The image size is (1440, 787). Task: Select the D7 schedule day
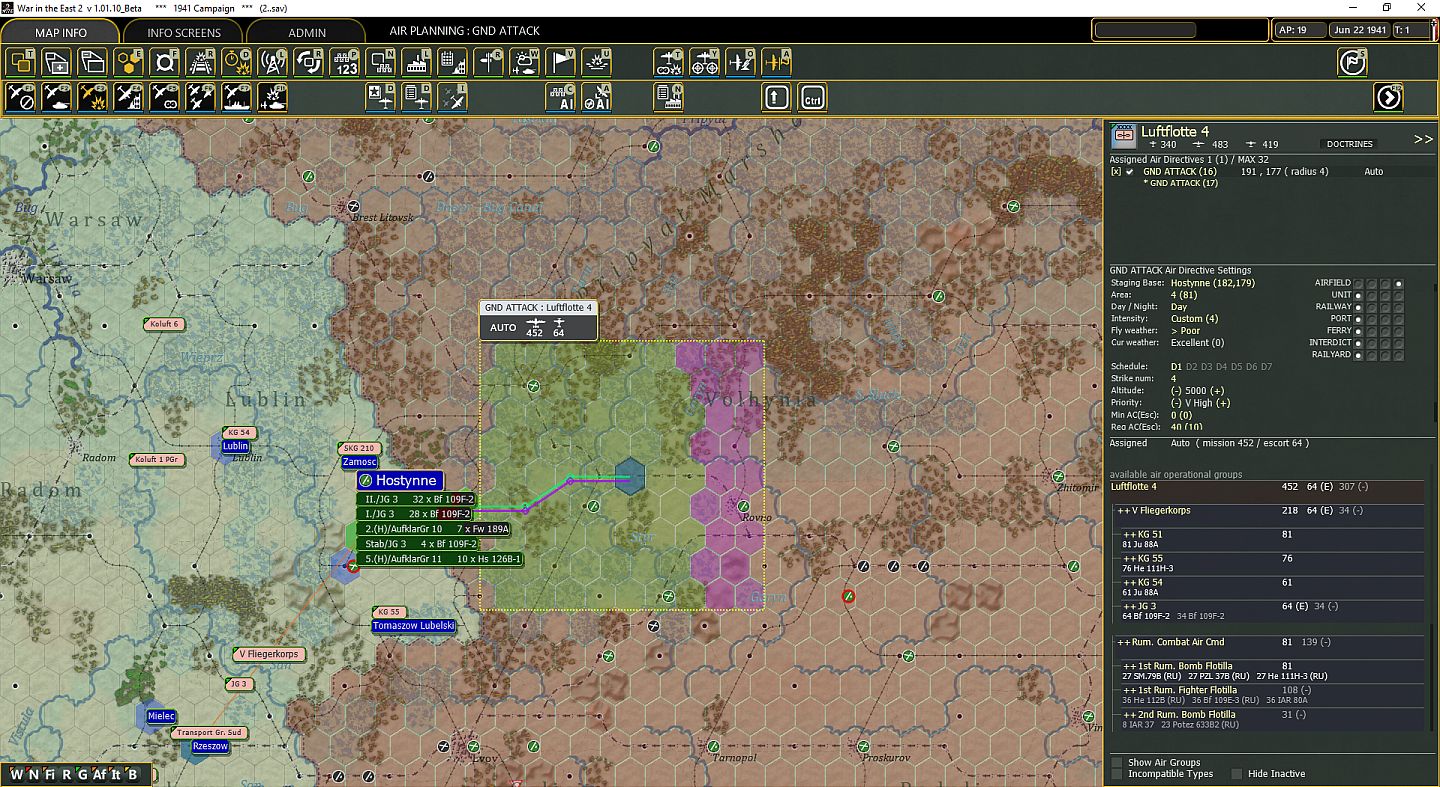tap(1267, 367)
